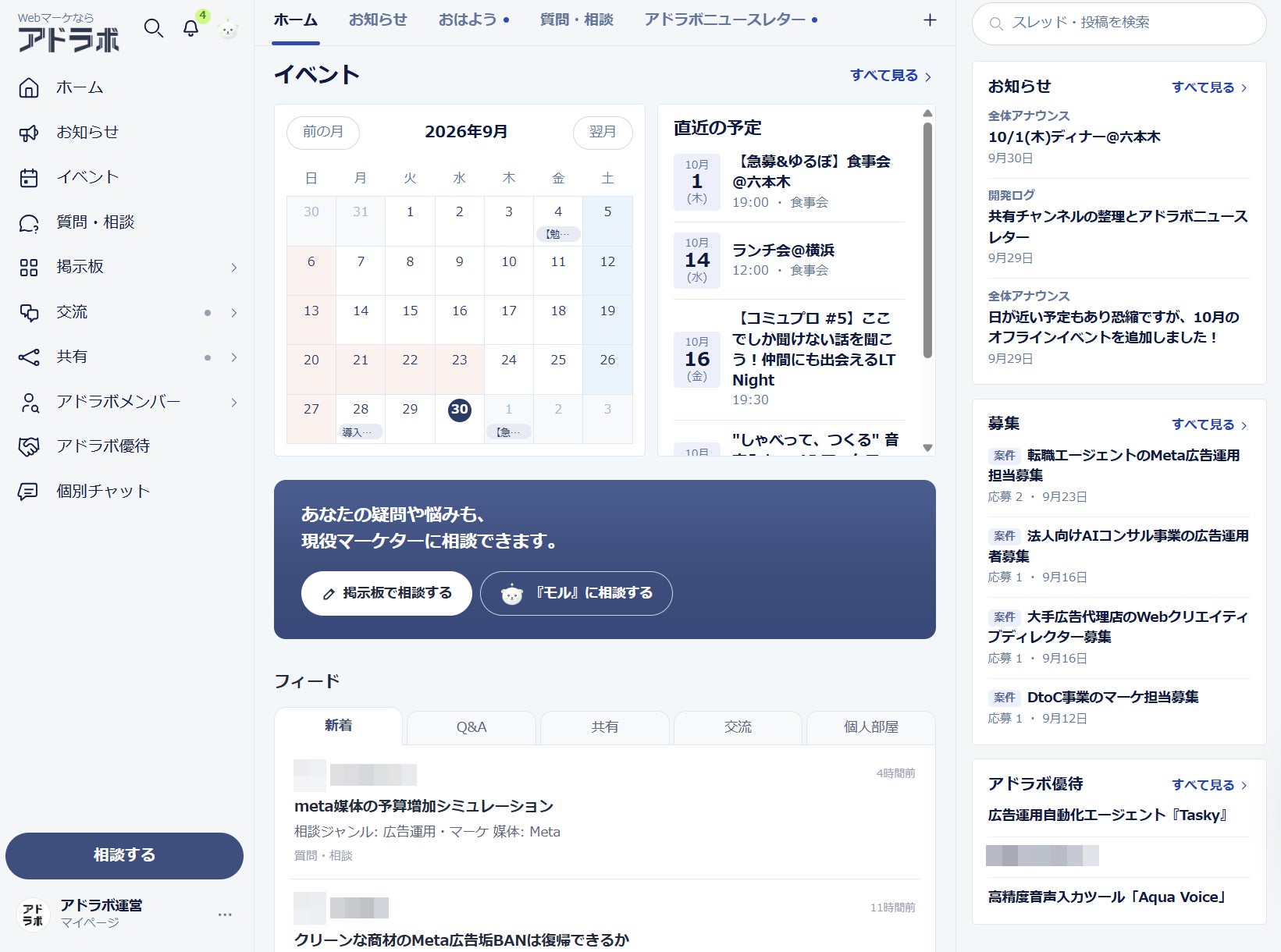Open the megaphone お知らせ sidebar icon
This screenshot has width=1281, height=952.
29,133
